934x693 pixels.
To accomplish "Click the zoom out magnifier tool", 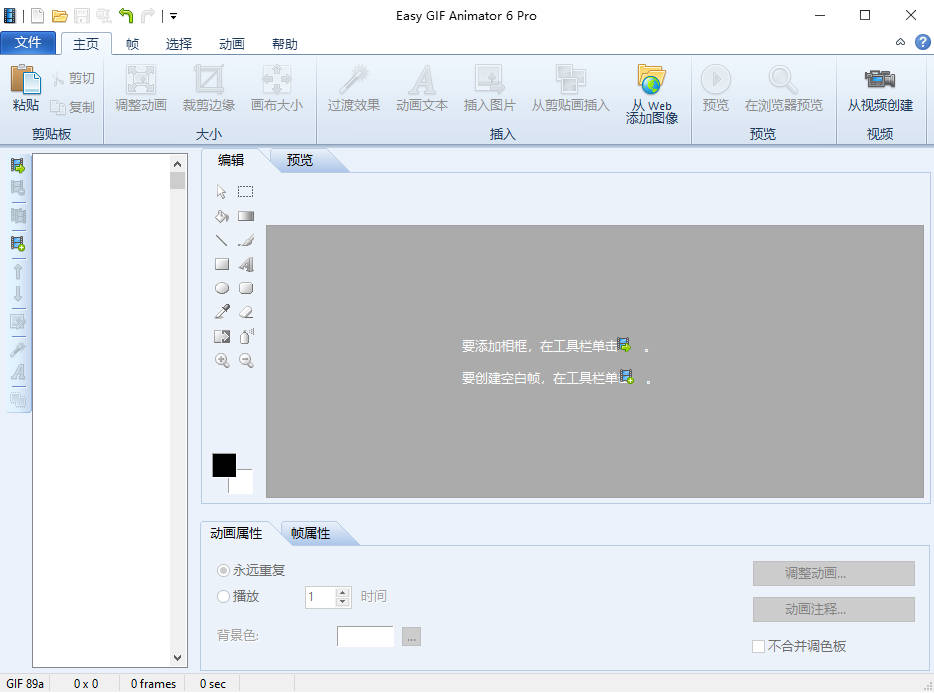I will (246, 361).
